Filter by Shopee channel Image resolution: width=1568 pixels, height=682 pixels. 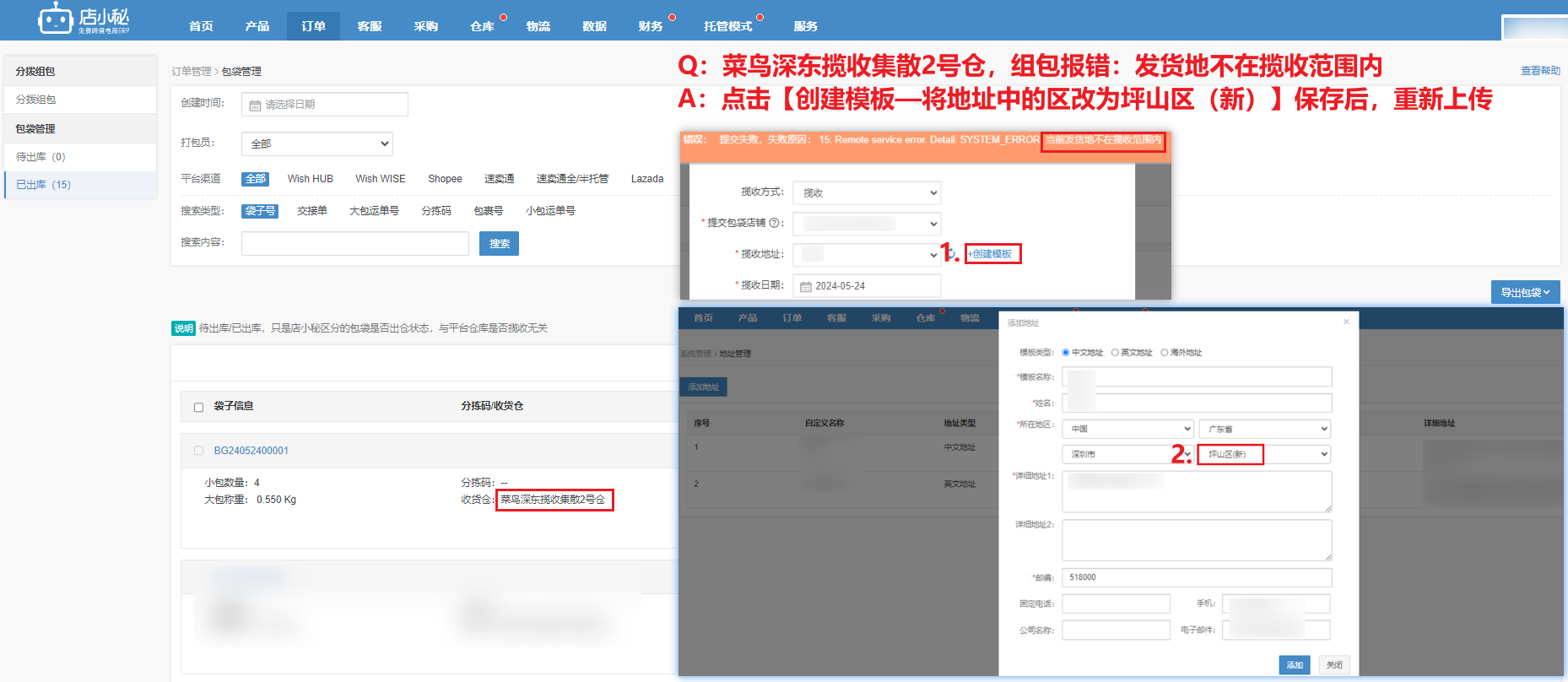click(445, 179)
